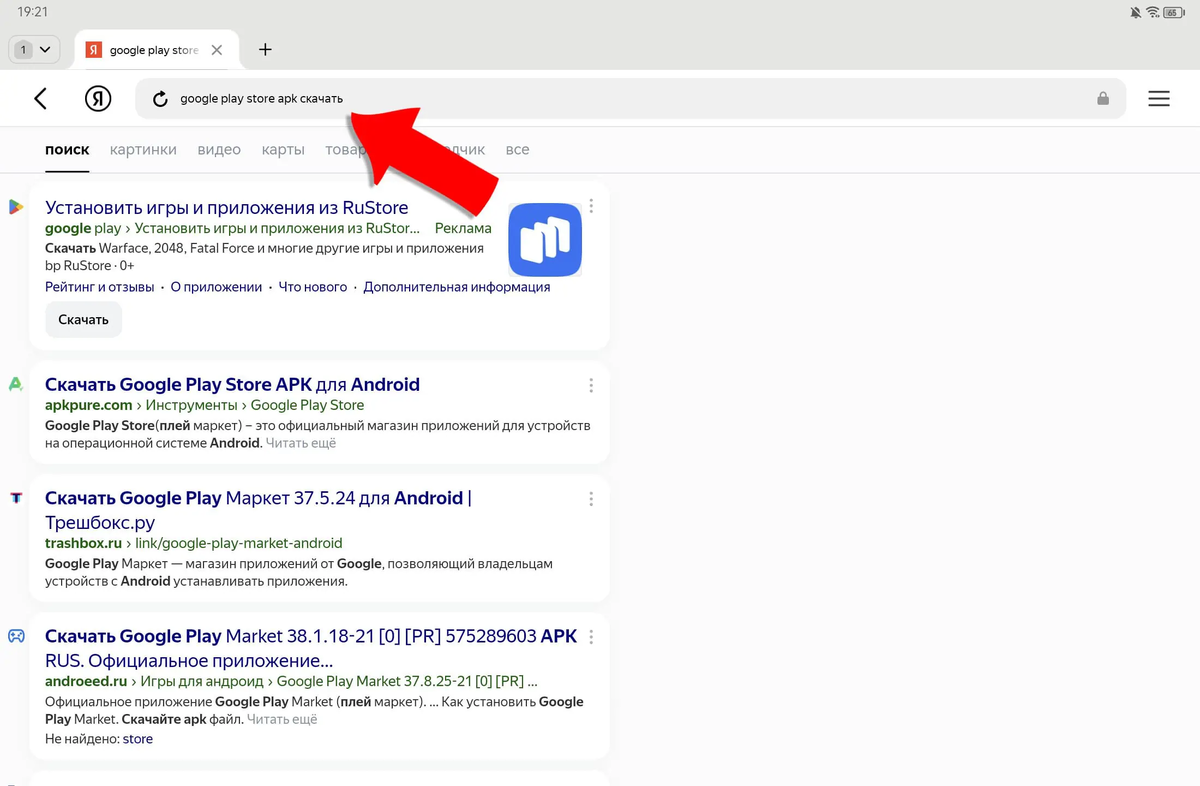This screenshot has width=1200, height=786.
Task: Open 'Установить игры и приложения из RuStore'
Action: [227, 208]
